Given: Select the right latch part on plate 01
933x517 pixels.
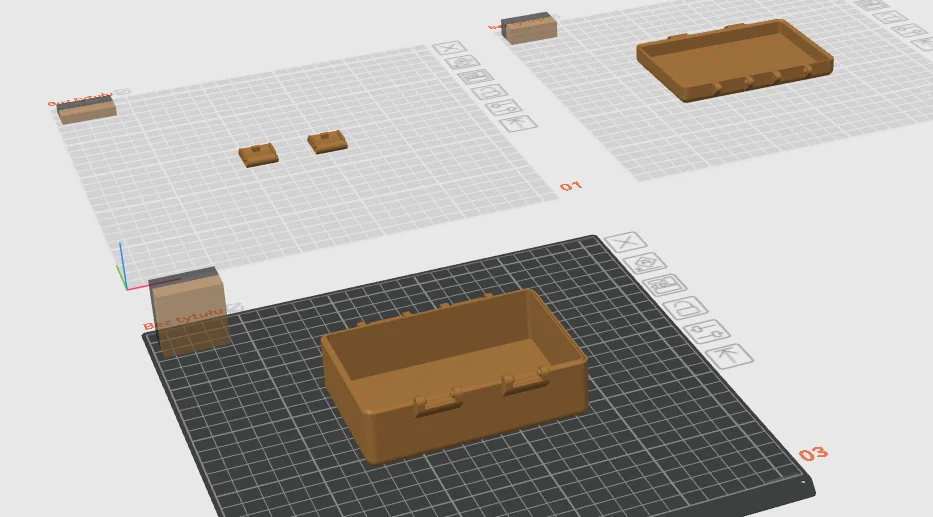Looking at the screenshot, I should click(327, 142).
